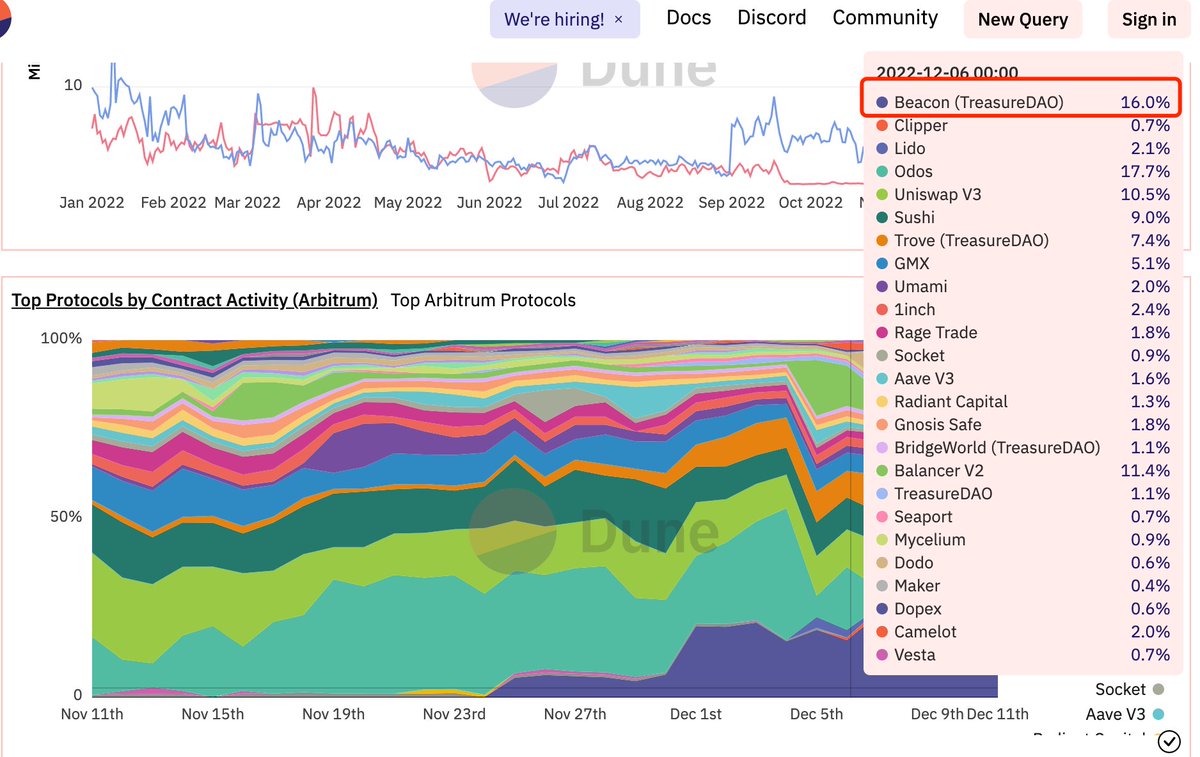
Task: Select the Trove (TreasureDAO) tooltip row
Action: (x=1023, y=240)
